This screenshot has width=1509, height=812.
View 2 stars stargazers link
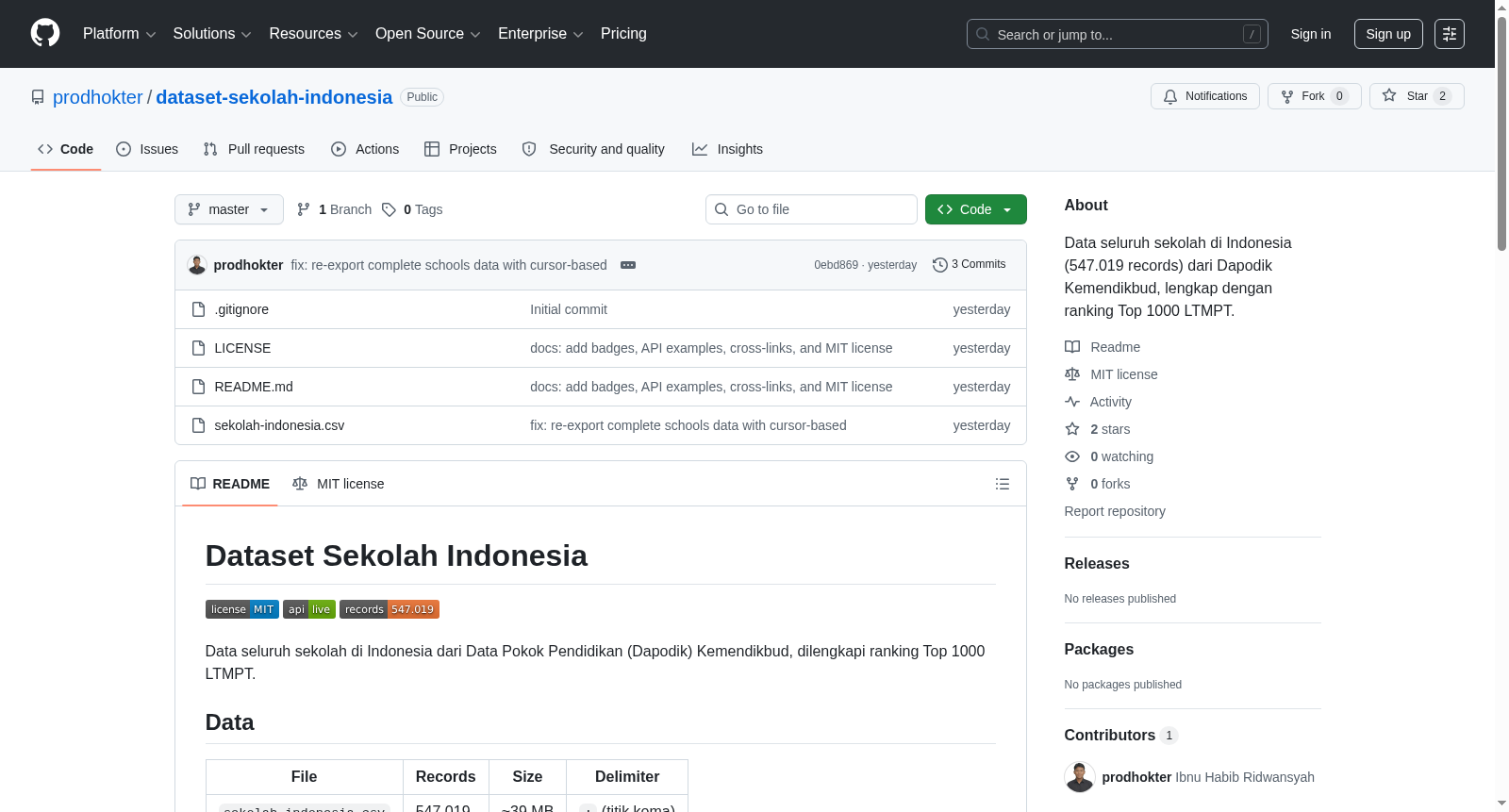click(x=1098, y=429)
